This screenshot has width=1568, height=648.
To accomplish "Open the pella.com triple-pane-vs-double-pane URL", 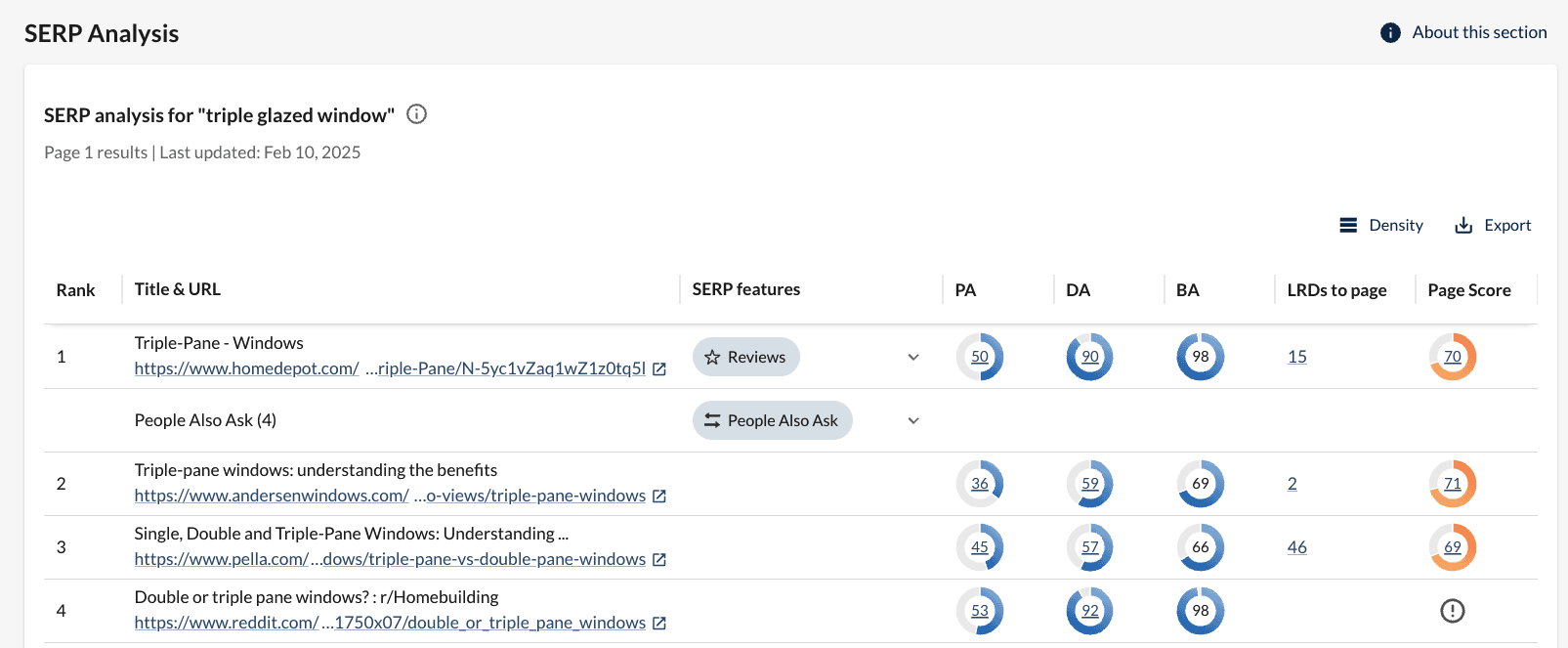I will [390, 560].
